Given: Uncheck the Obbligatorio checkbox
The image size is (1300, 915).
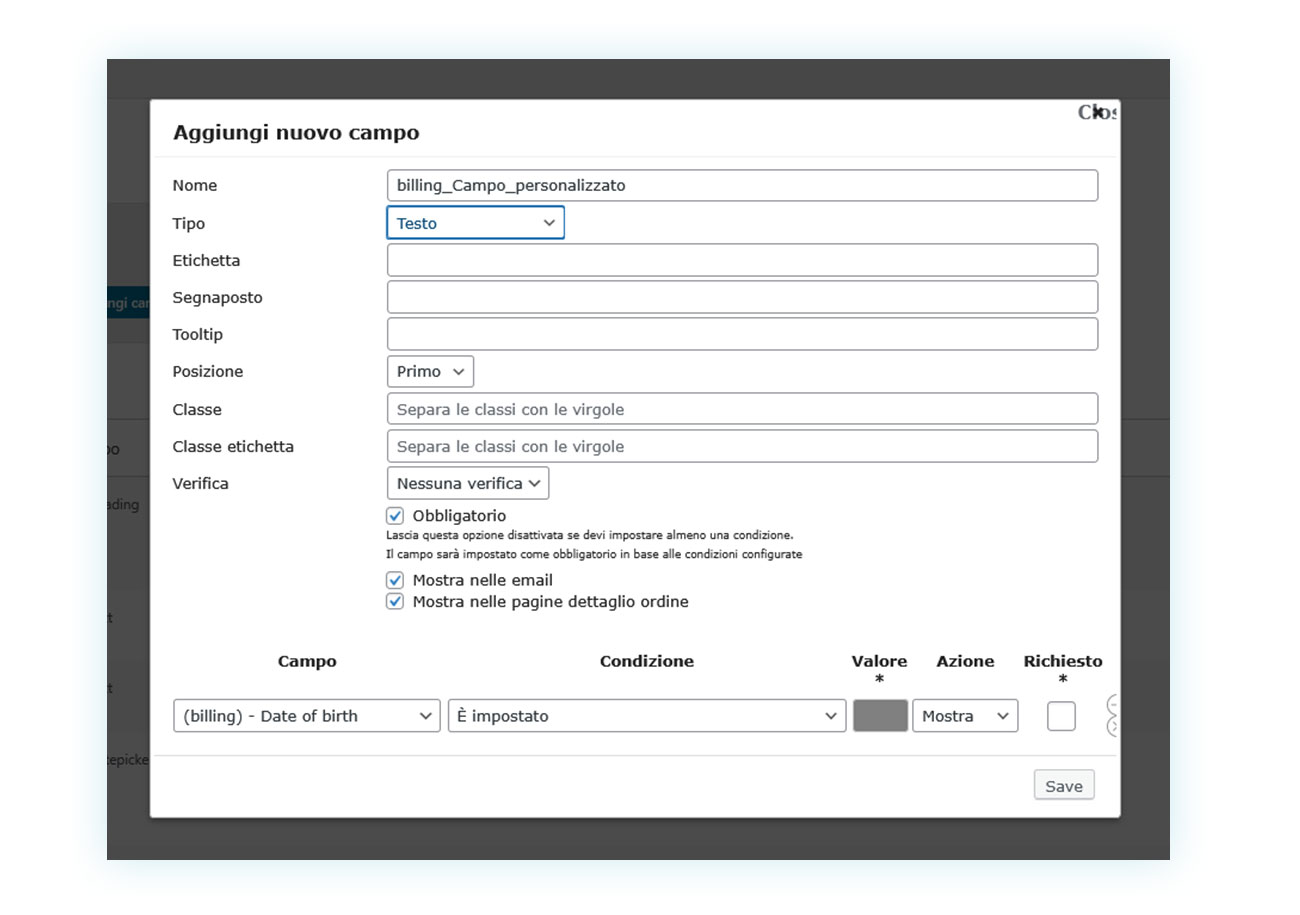Looking at the screenshot, I should tap(395, 516).
